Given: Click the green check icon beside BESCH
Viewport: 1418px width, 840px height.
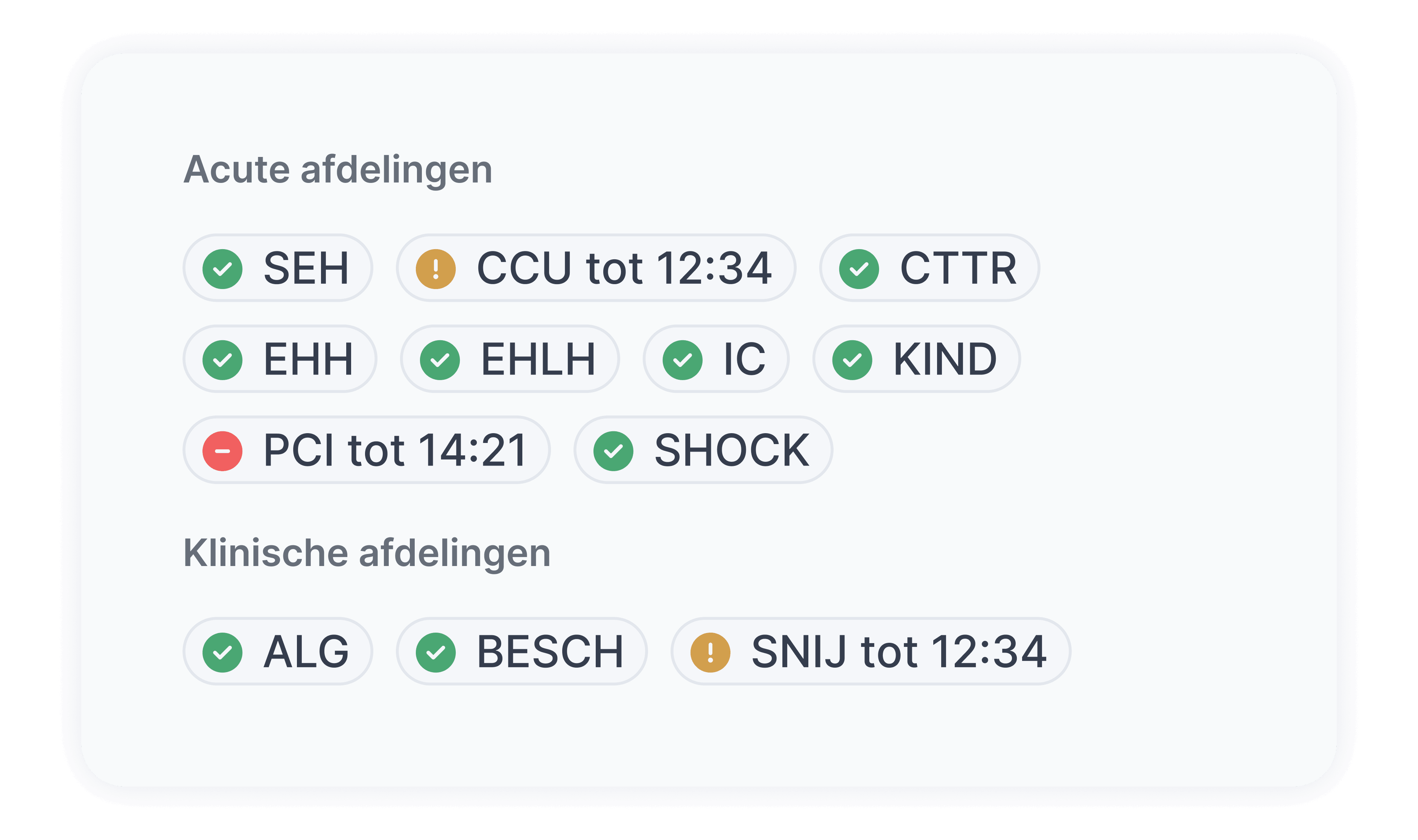Looking at the screenshot, I should (x=435, y=652).
